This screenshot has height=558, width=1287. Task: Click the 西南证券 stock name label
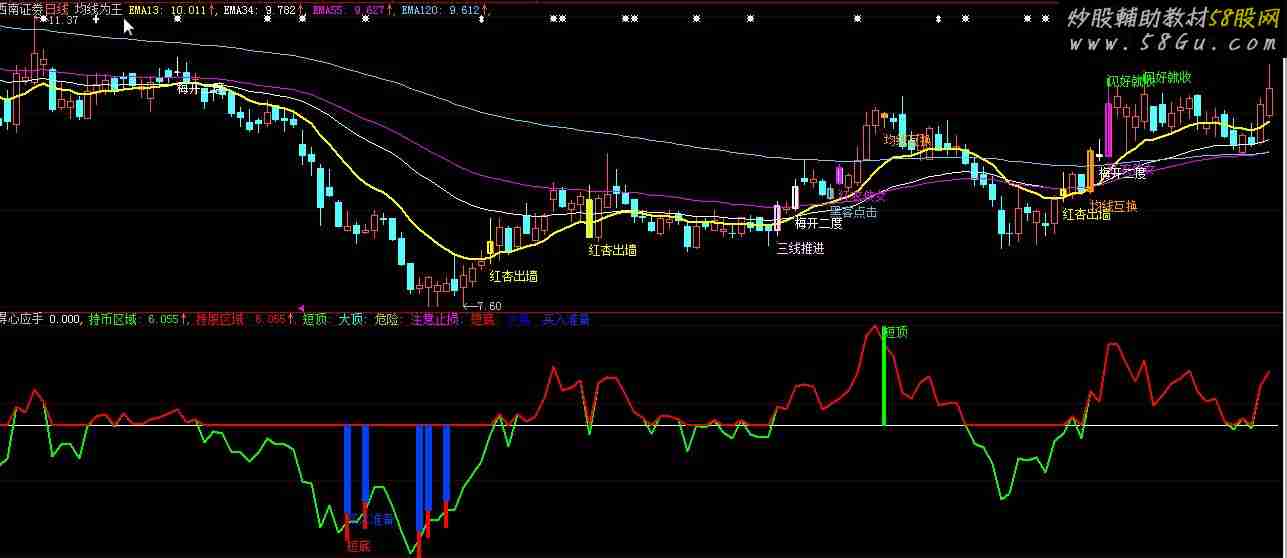(x=22, y=8)
